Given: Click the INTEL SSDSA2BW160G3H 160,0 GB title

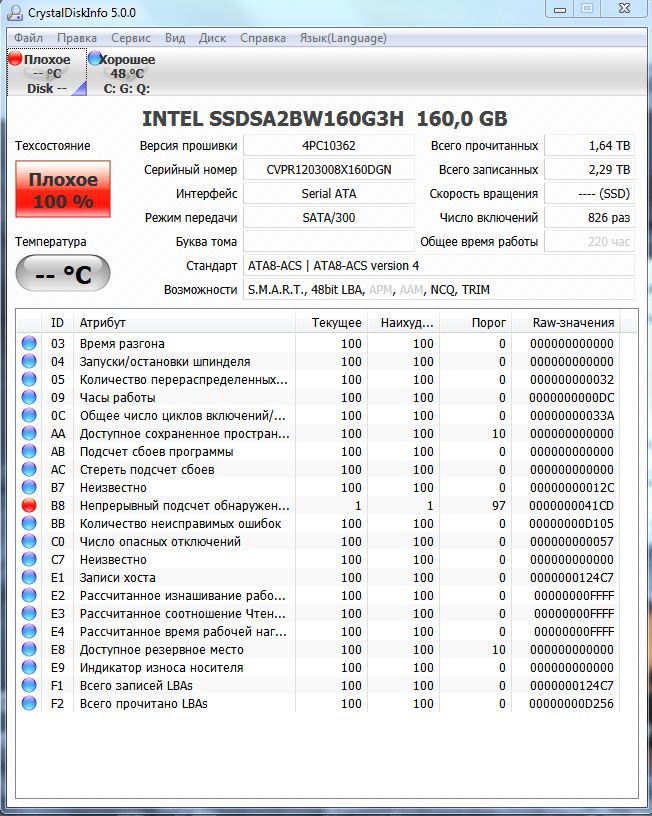Looking at the screenshot, I should pos(325,119).
